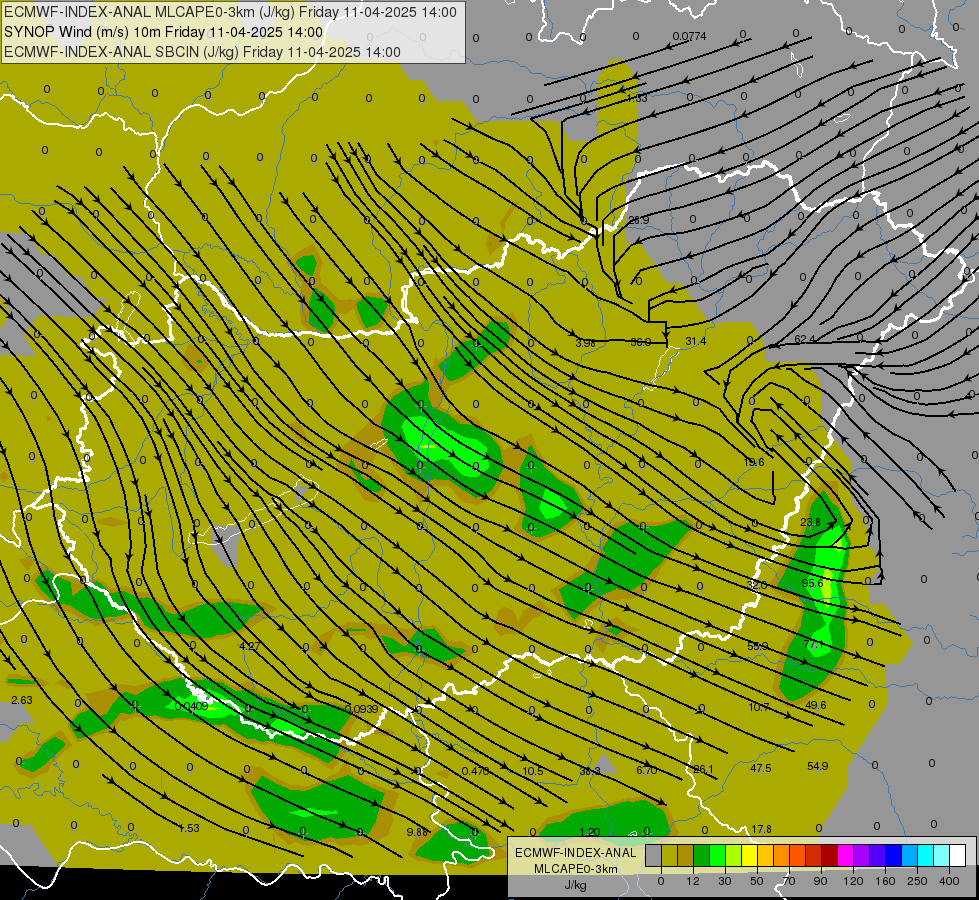
Task: Click the bright green legend swatch
Action: (x=718, y=855)
